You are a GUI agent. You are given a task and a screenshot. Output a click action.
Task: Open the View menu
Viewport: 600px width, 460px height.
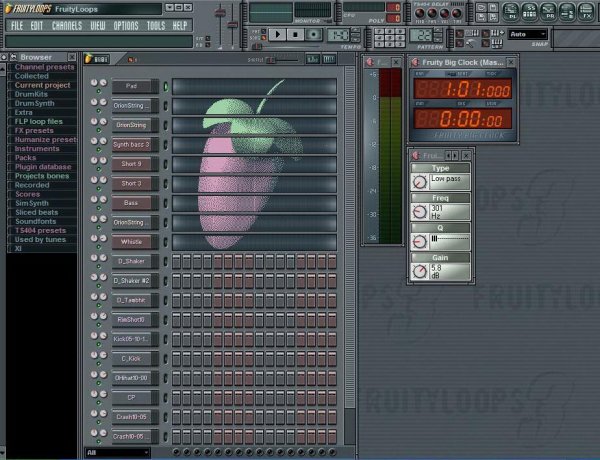point(98,26)
